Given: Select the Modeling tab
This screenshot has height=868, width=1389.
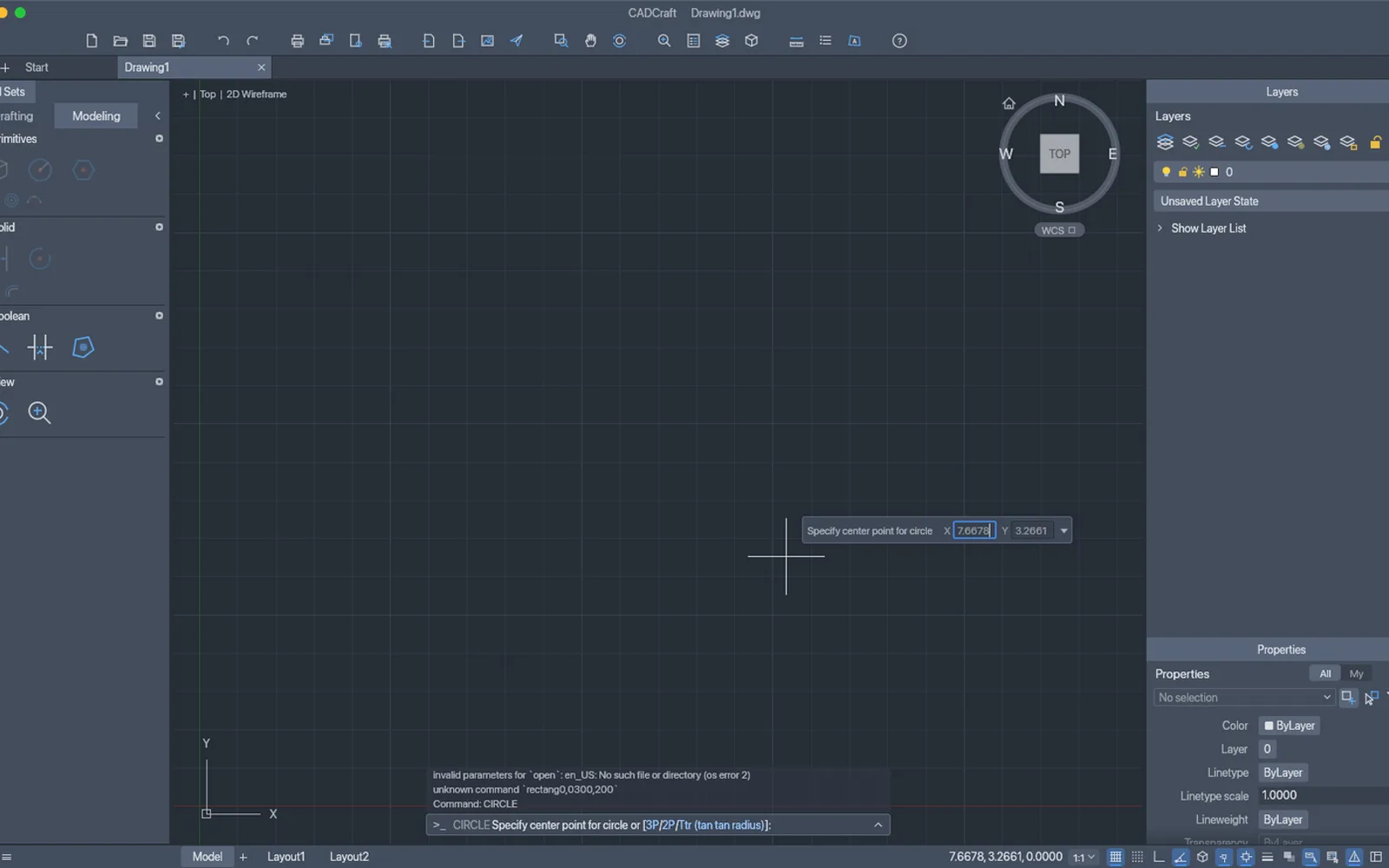Looking at the screenshot, I should coord(96,115).
